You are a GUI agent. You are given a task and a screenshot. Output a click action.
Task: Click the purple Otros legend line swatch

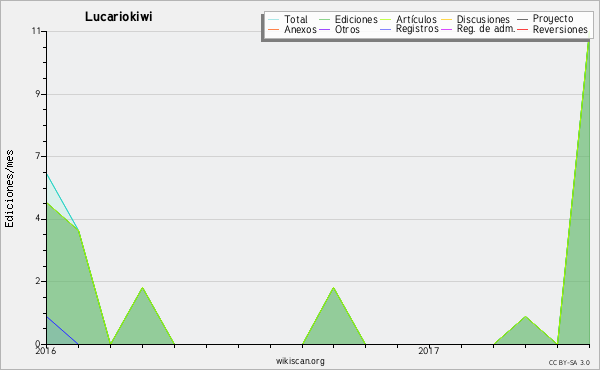coord(324,29)
